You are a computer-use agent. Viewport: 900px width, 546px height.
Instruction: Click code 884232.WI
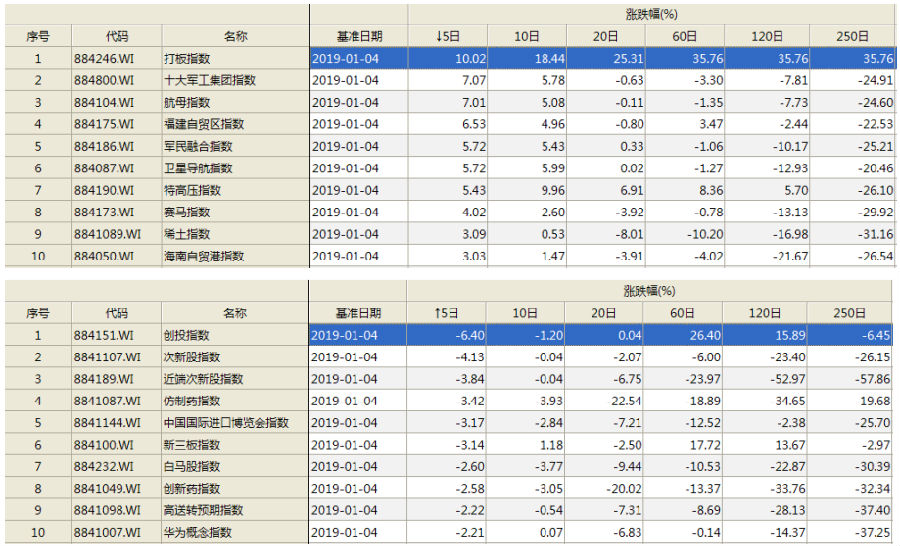pos(103,466)
